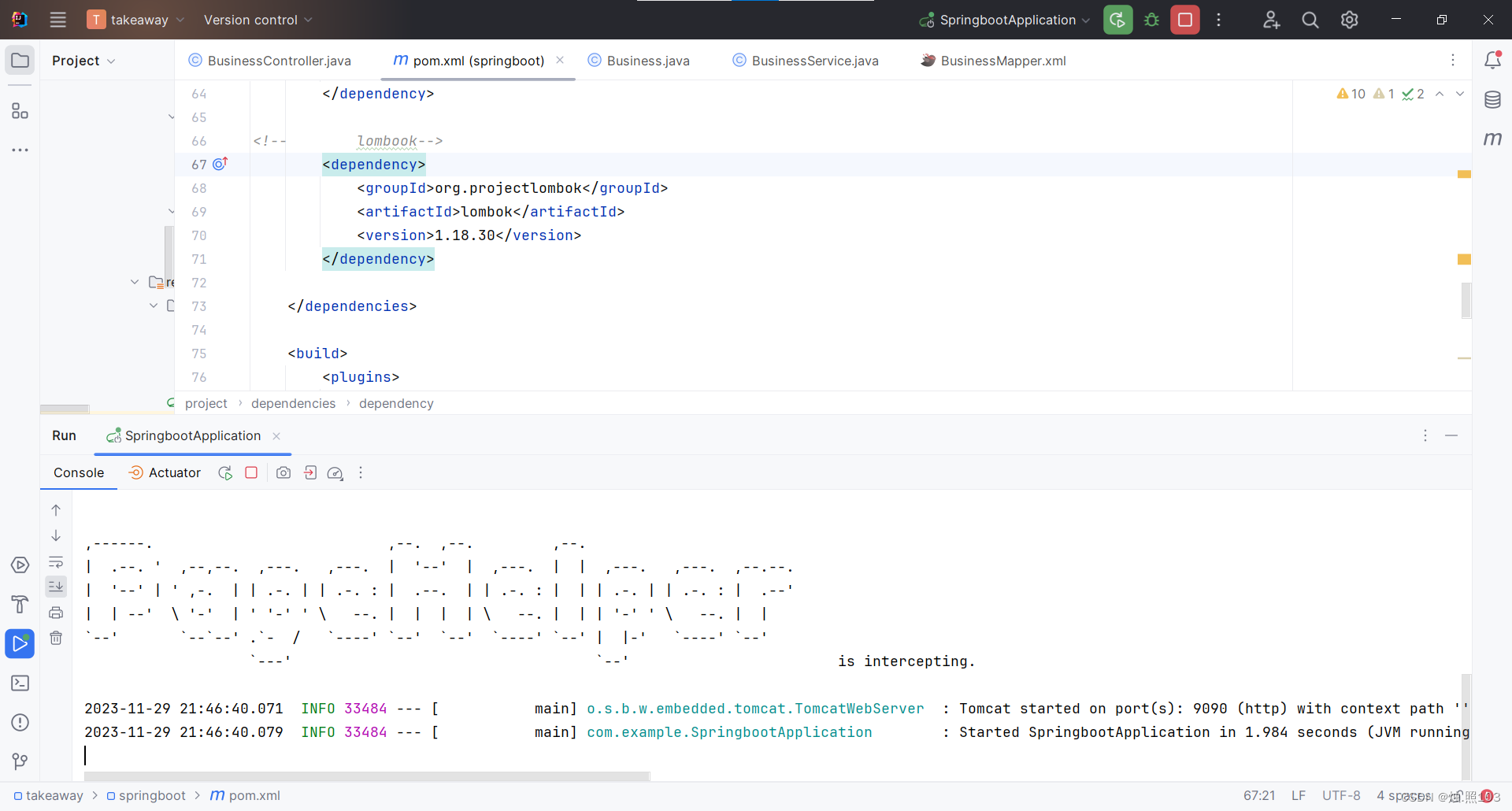This screenshot has width=1512, height=811.
Task: Click the dependencies breadcrumb in editor
Action: tap(293, 403)
